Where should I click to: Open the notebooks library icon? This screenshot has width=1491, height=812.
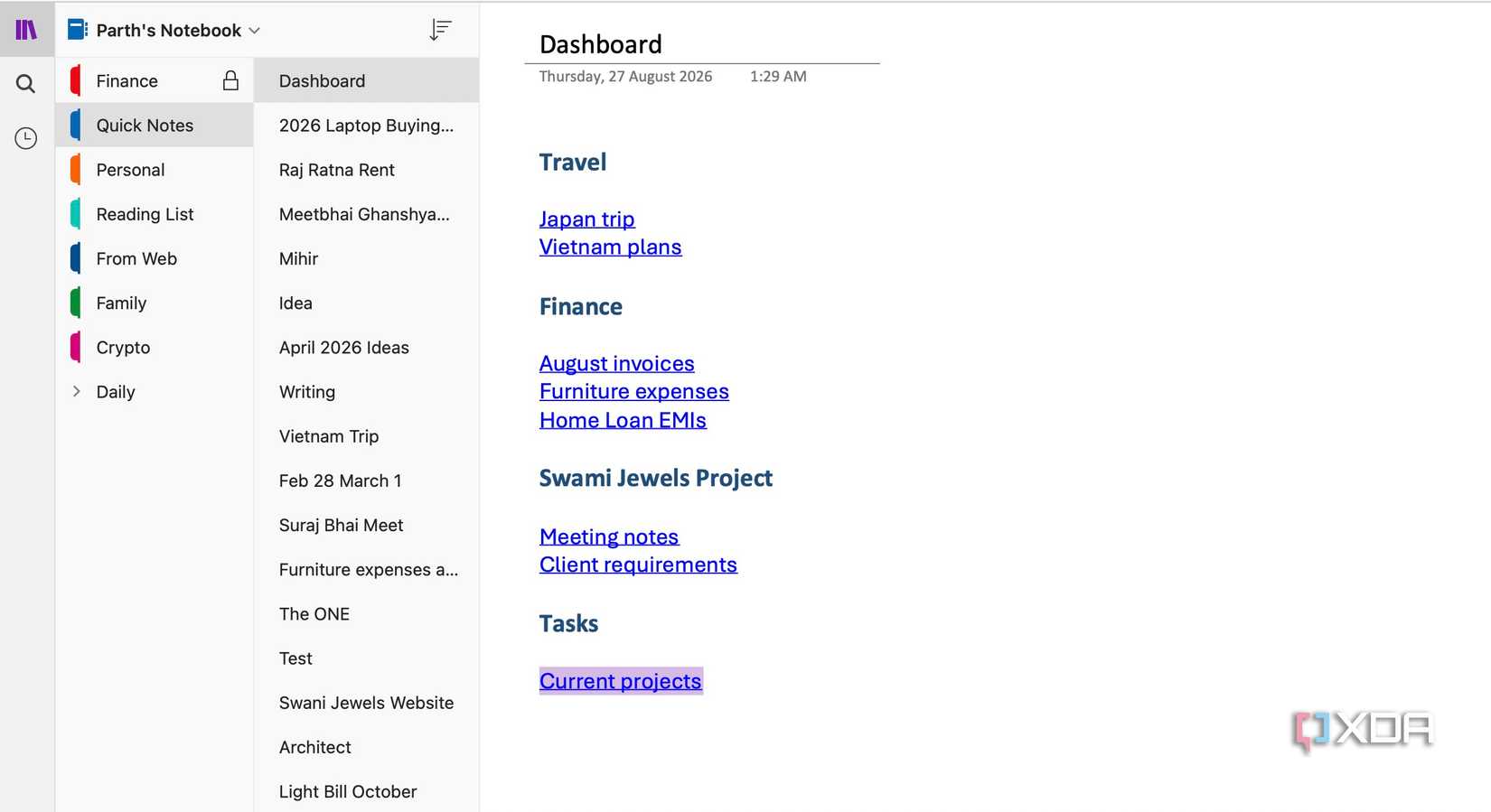coord(26,30)
